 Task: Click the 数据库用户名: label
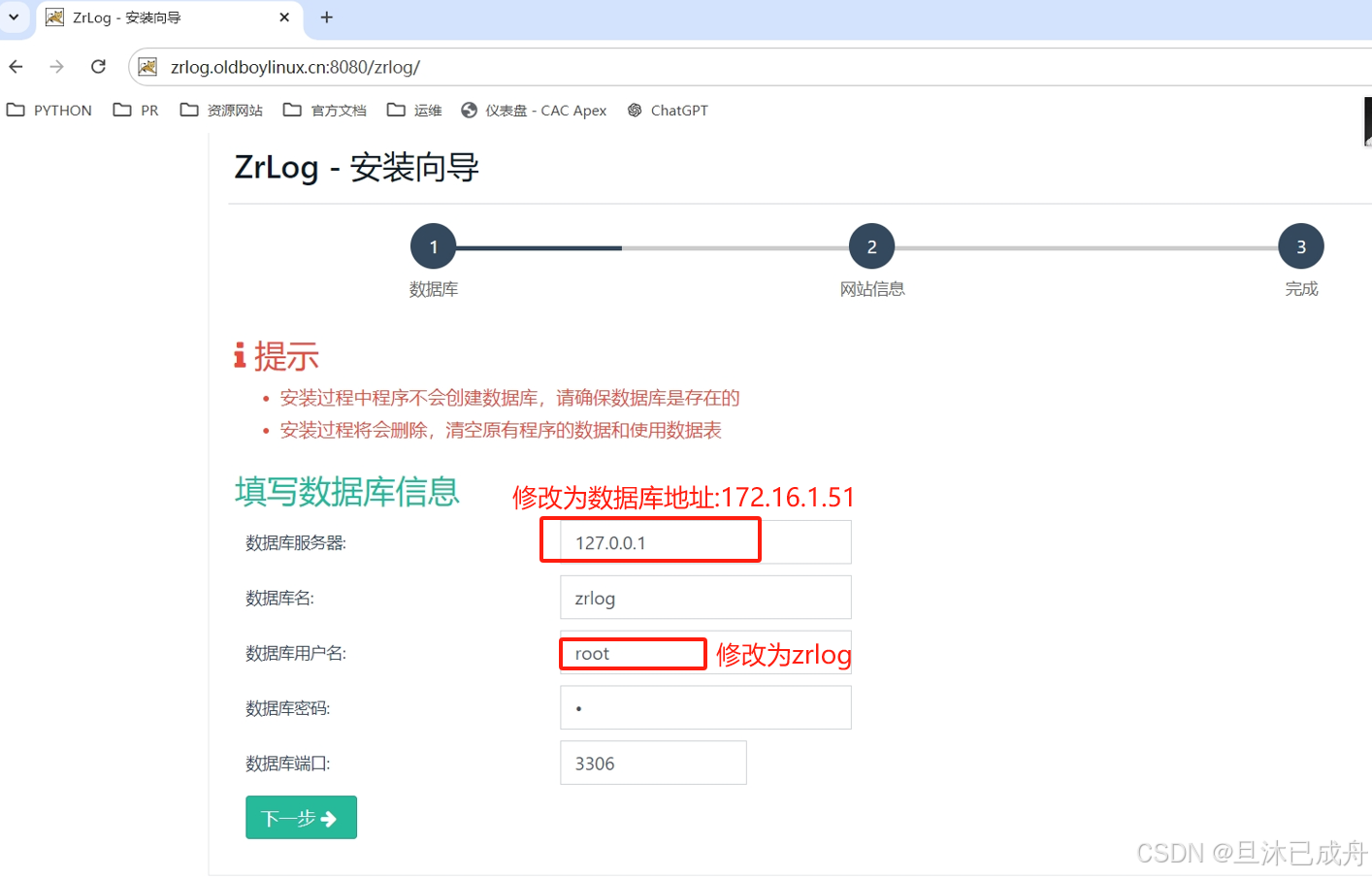click(296, 654)
